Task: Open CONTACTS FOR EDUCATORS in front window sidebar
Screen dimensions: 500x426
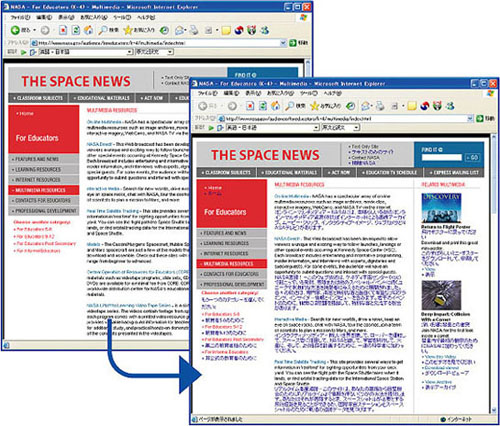Action: coord(232,274)
